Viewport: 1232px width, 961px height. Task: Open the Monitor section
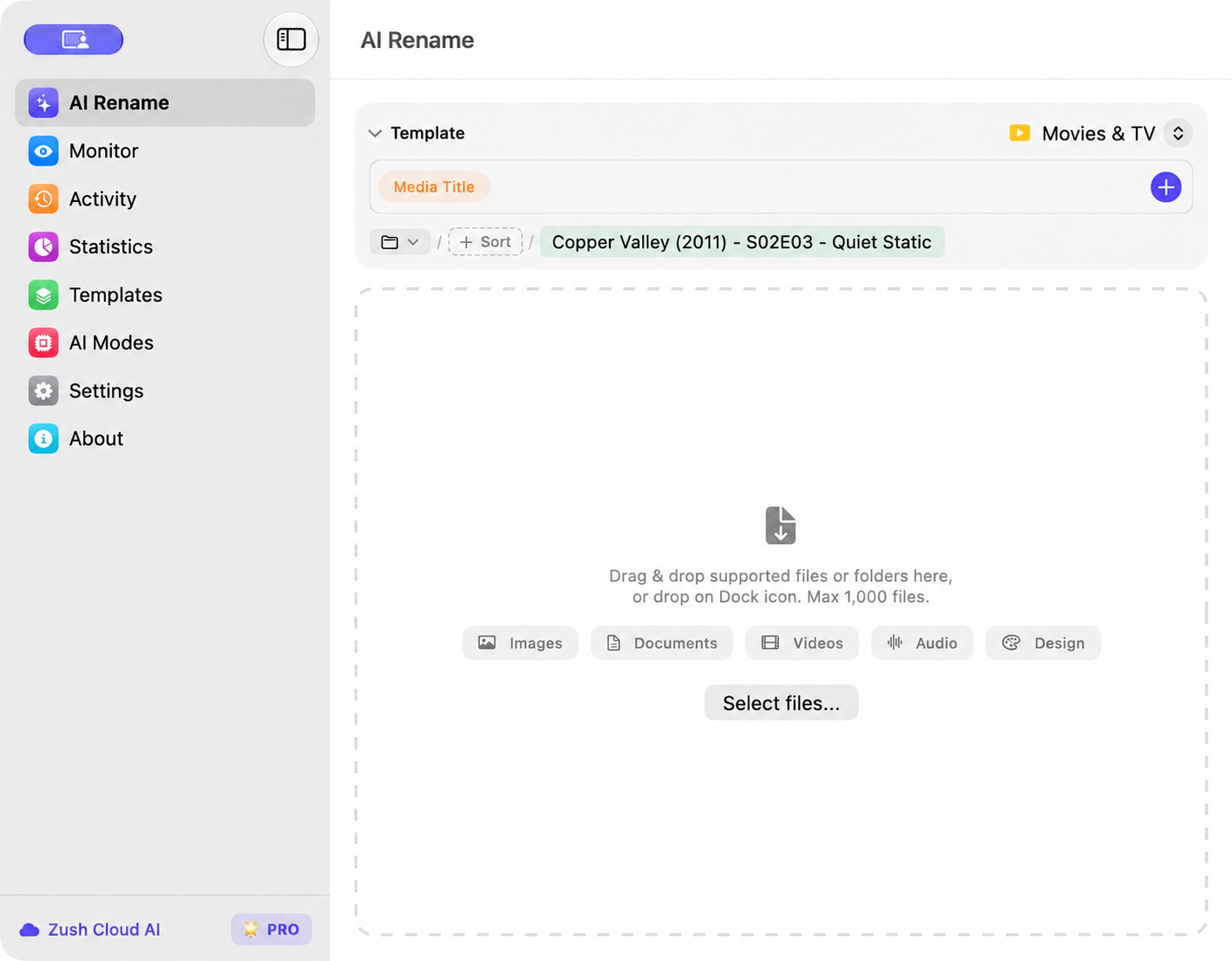tap(165, 151)
